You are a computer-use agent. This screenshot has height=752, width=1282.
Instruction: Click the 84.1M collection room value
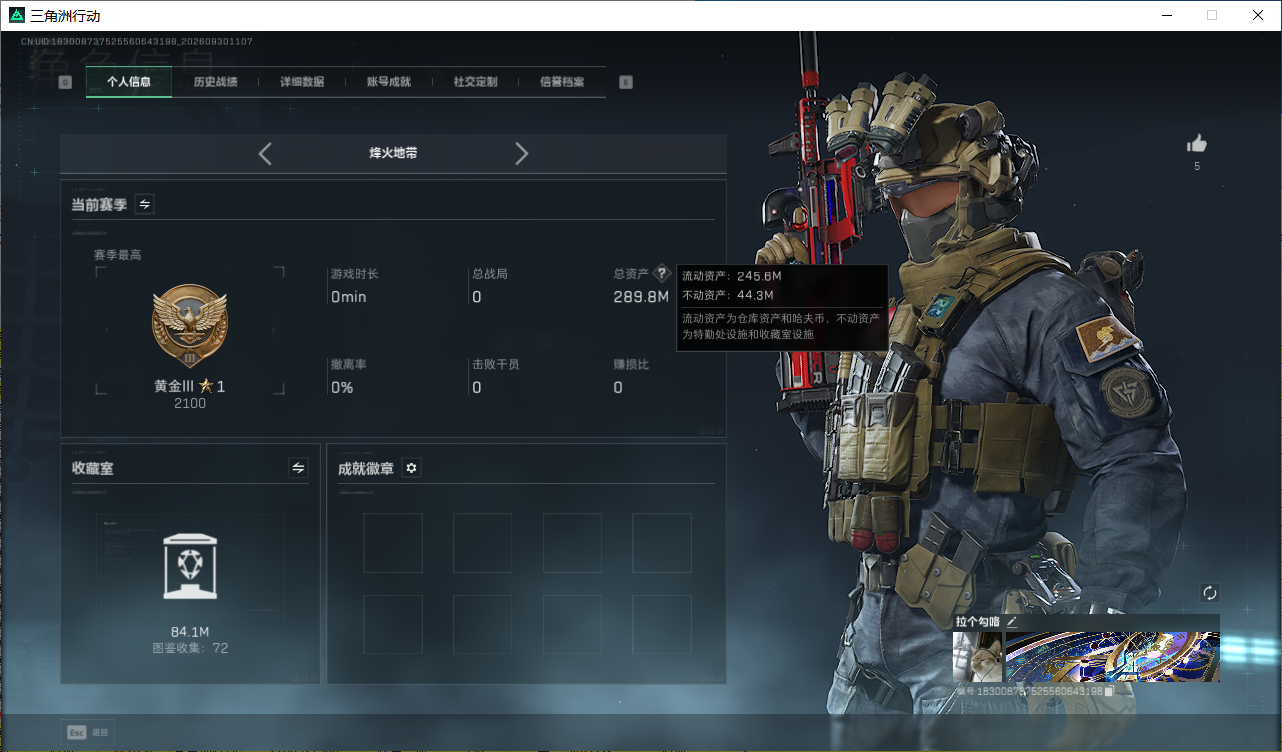[190, 632]
